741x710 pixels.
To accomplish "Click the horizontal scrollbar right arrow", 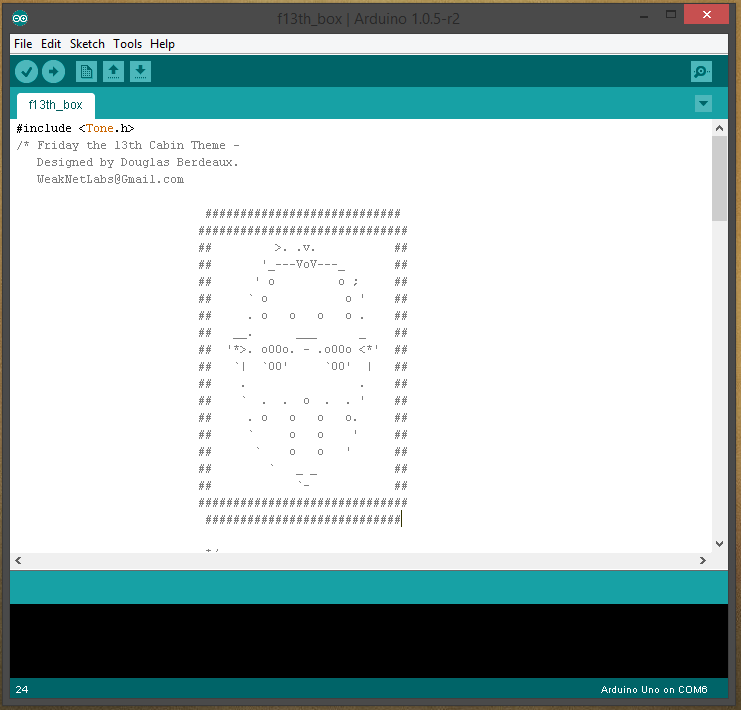I will 703,560.
